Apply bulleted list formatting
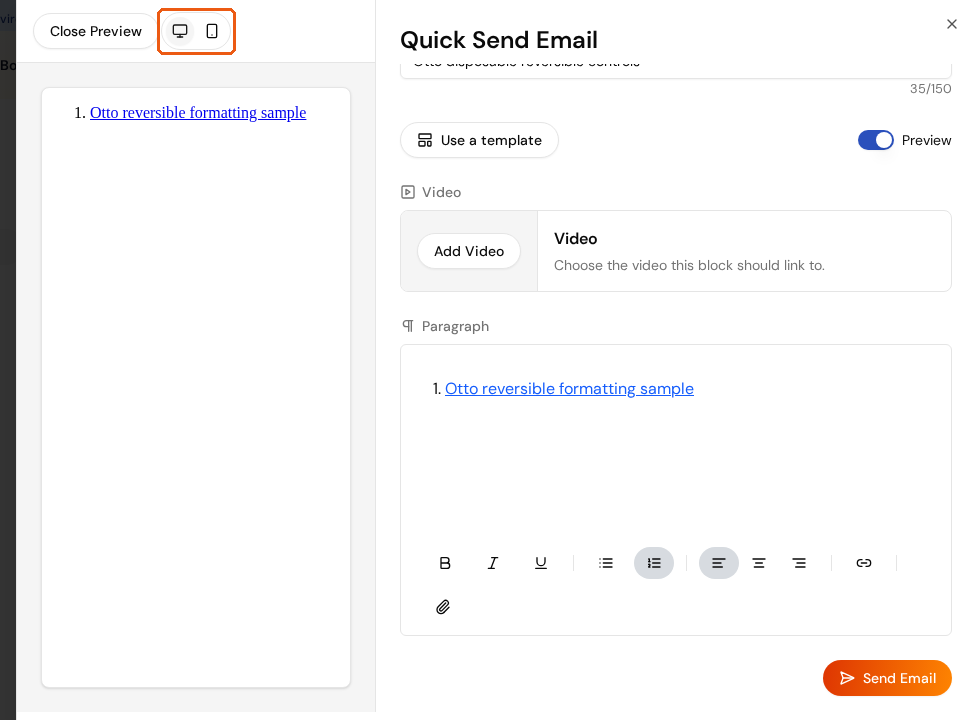Image resolution: width=976 pixels, height=720 pixels. (x=606, y=563)
